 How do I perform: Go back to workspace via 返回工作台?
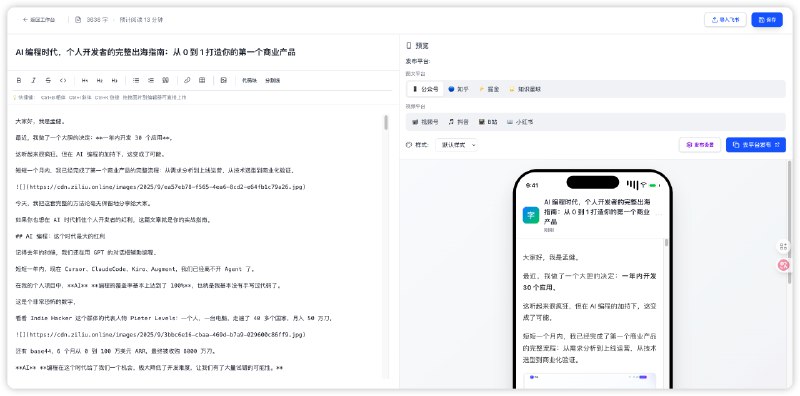pyautogui.click(x=39, y=20)
